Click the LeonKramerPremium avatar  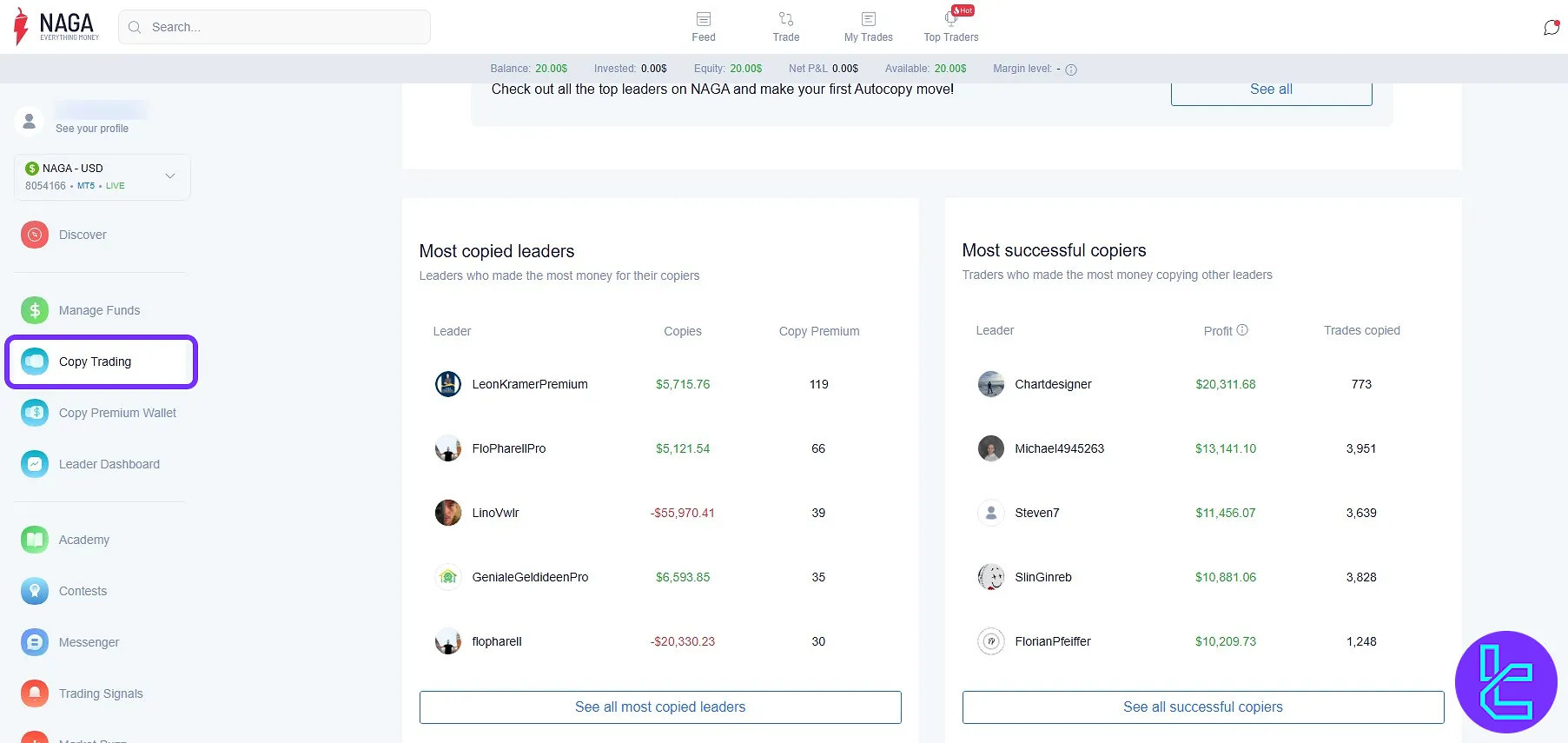[x=448, y=384]
